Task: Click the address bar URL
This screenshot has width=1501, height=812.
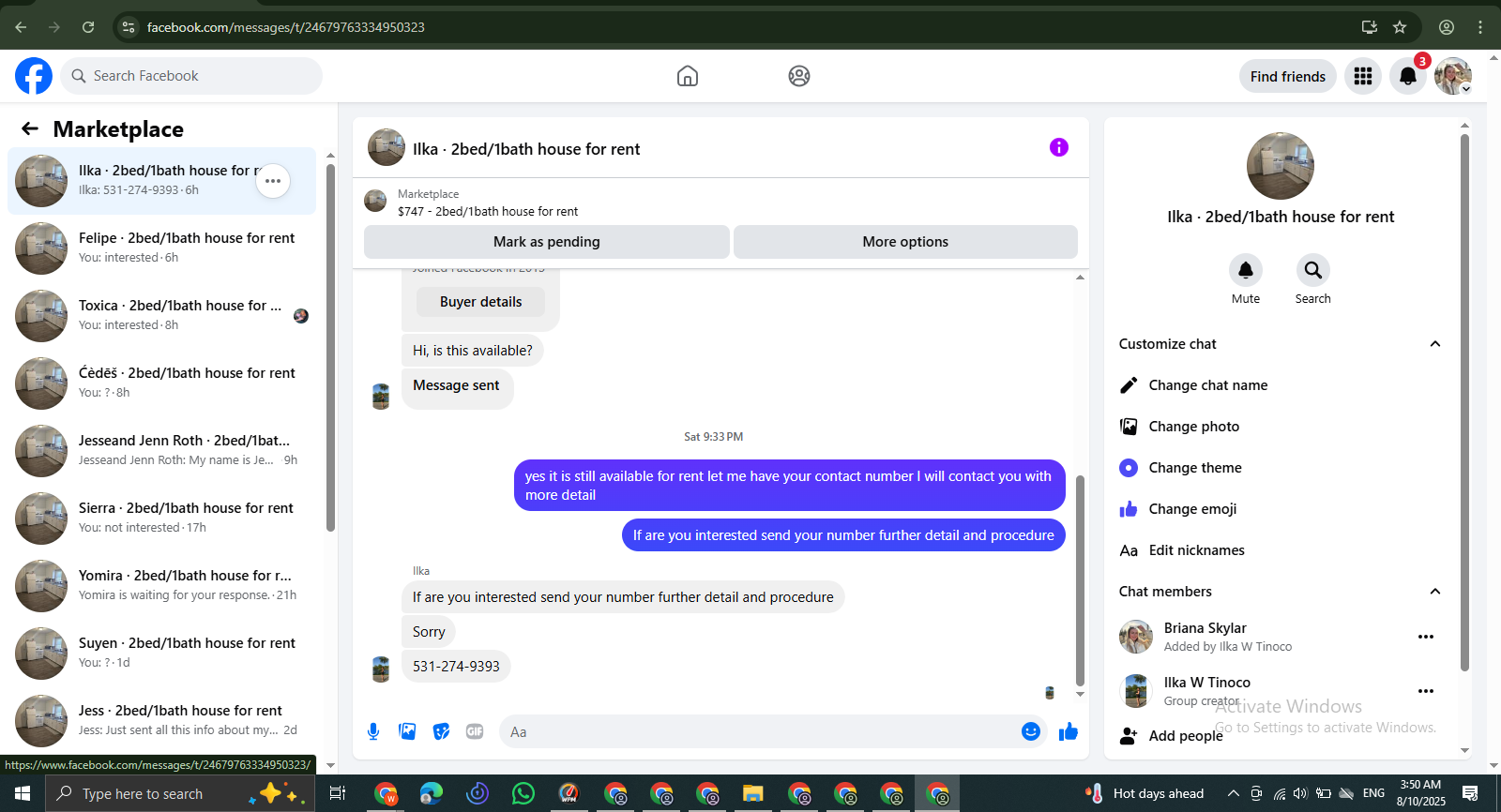Action: pos(286,27)
